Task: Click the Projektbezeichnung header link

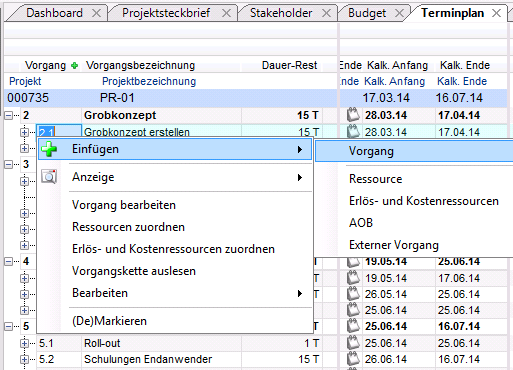Action: coord(149,81)
